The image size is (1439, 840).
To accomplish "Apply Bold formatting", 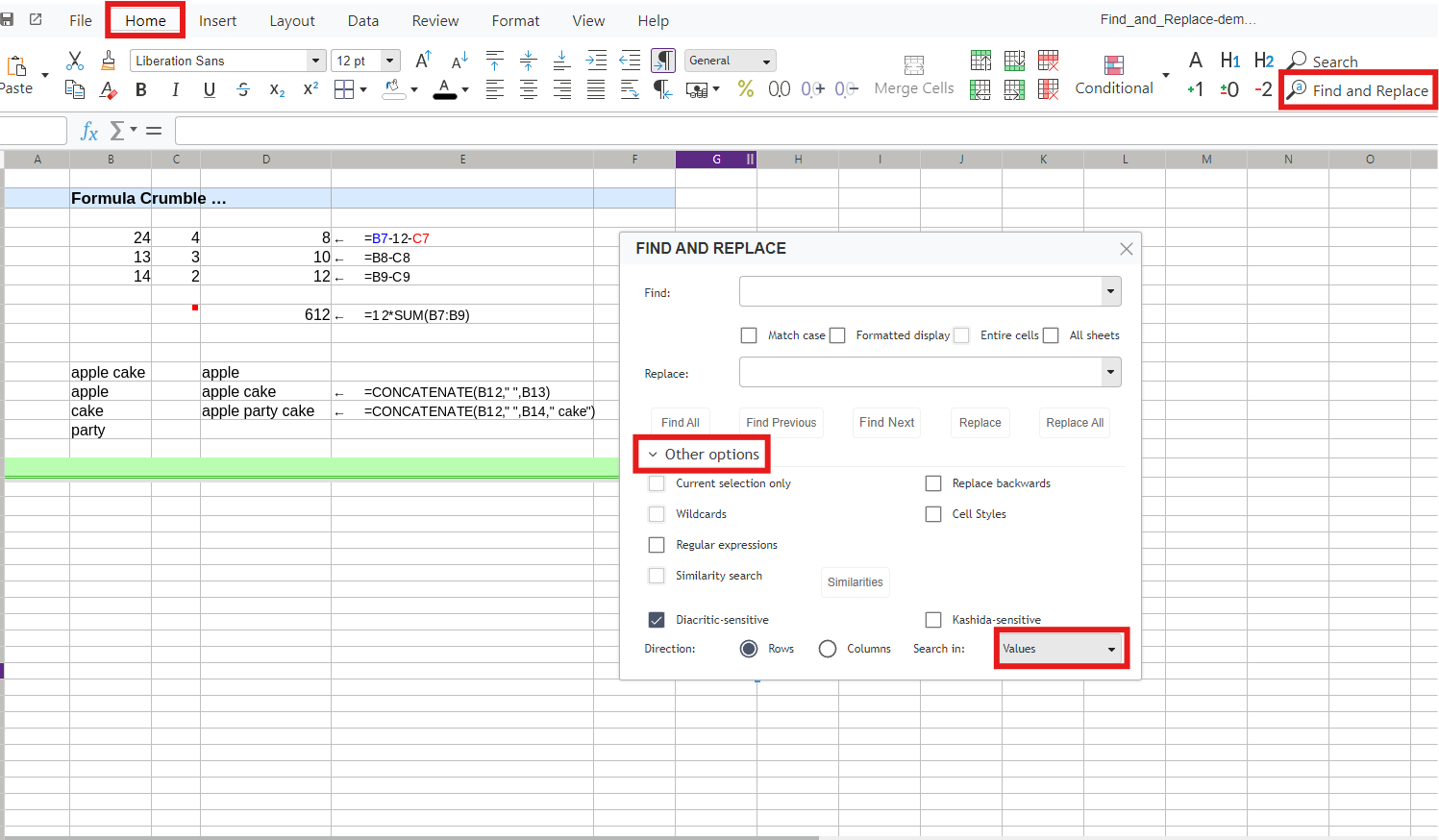I will [141, 89].
